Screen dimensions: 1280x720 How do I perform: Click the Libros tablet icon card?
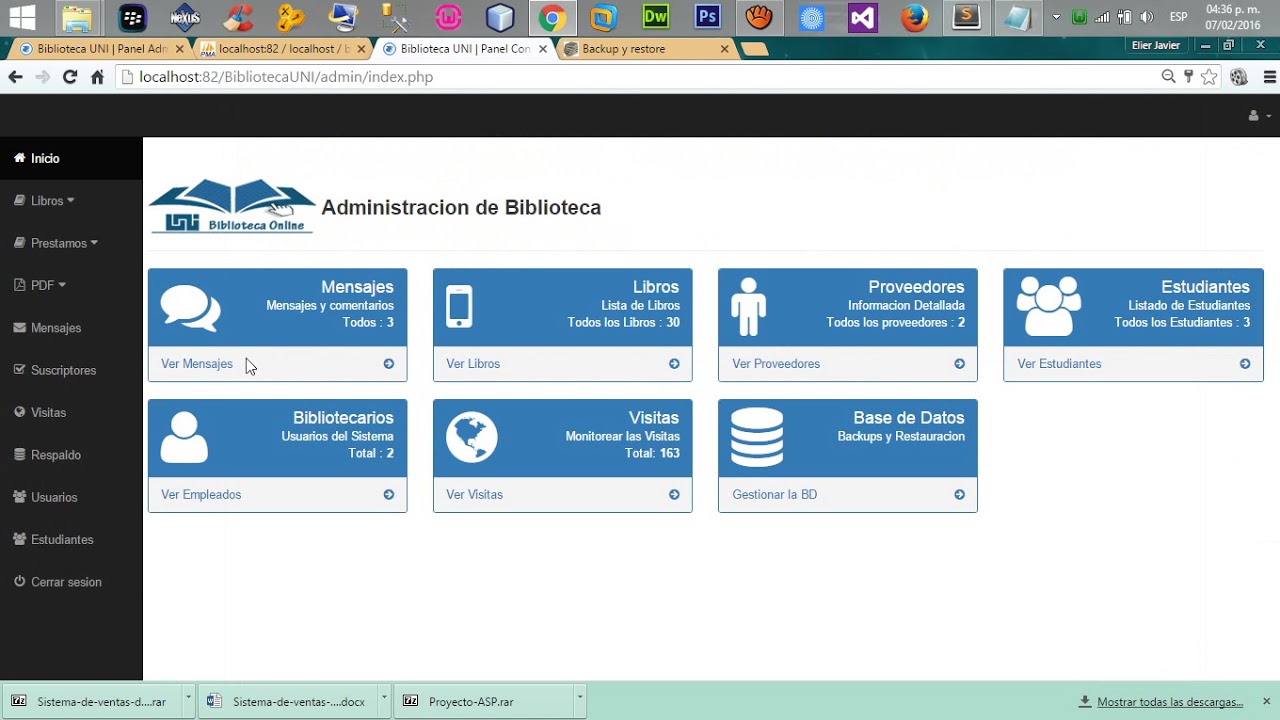coord(459,307)
